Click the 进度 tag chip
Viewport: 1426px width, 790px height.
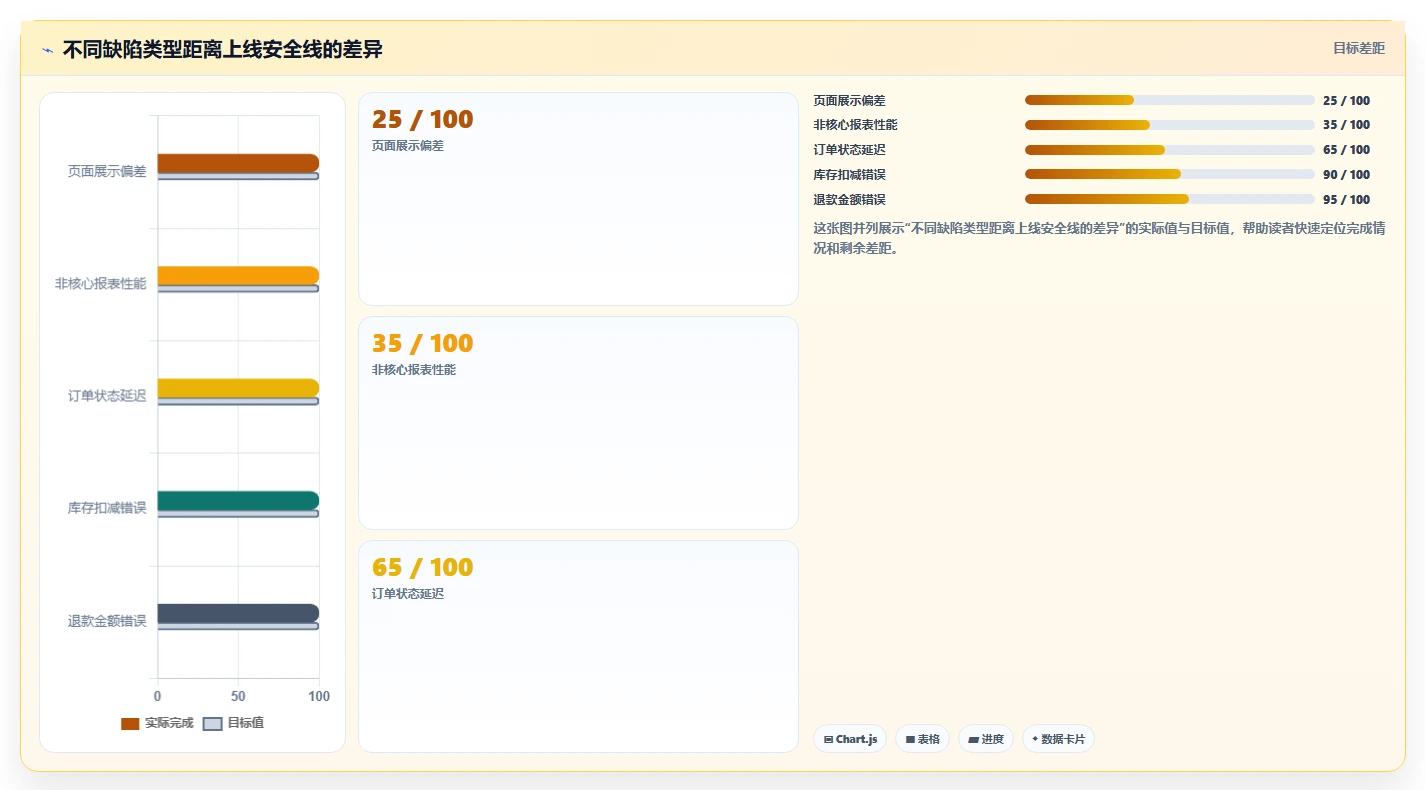pos(986,739)
